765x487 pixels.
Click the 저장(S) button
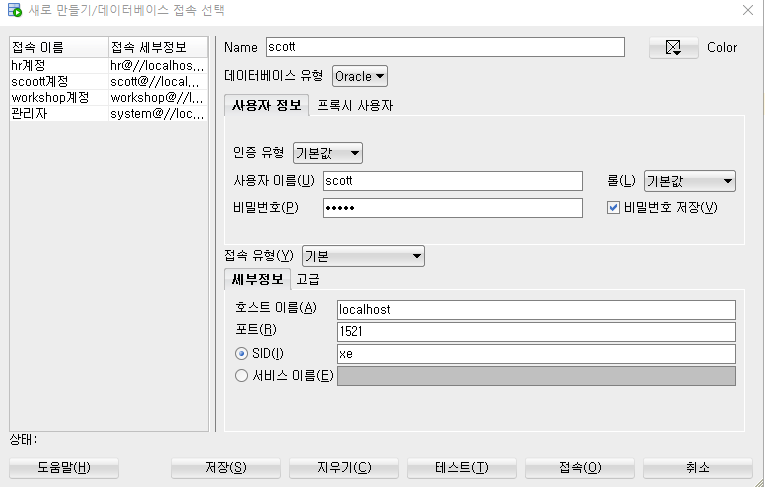pyautogui.click(x=226, y=467)
